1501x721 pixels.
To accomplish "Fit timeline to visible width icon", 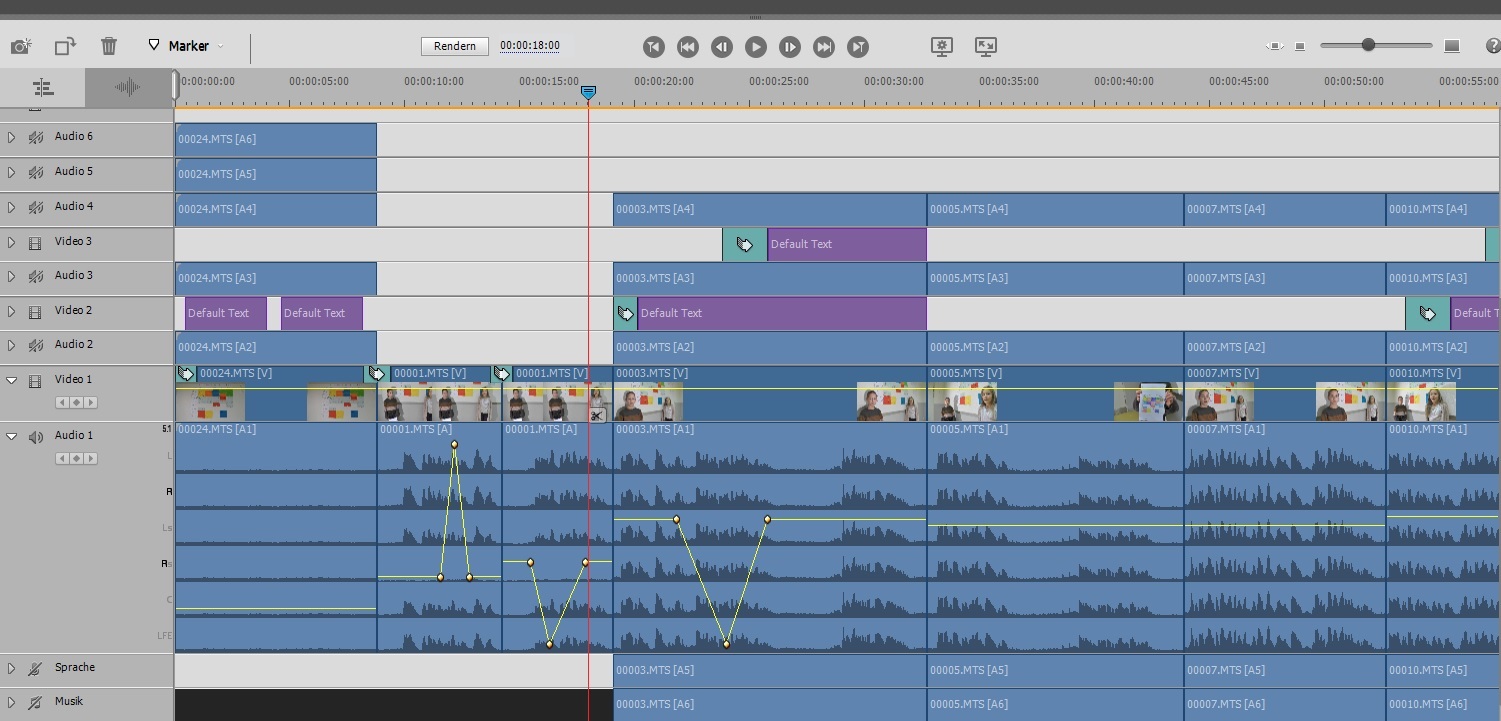I will (x=1275, y=46).
